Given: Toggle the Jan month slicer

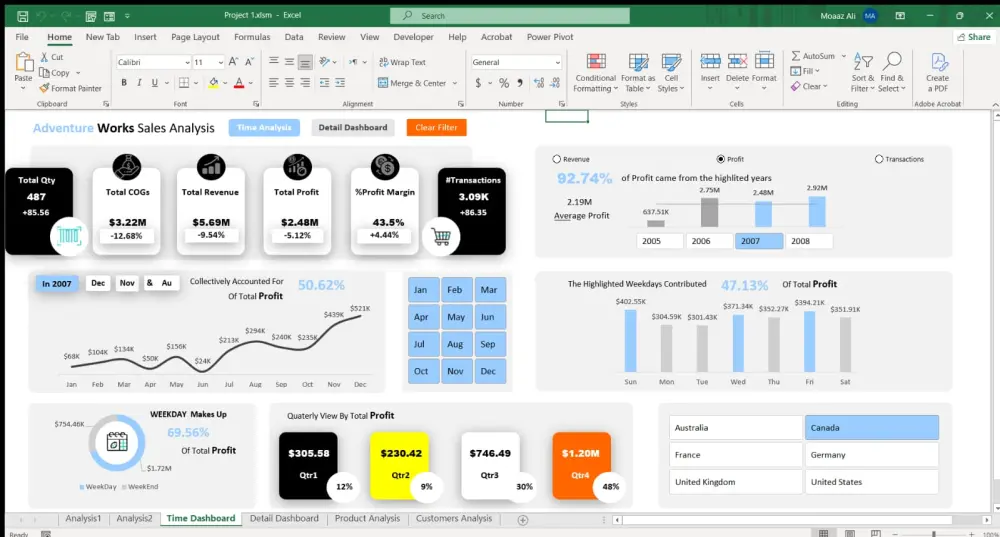Looking at the screenshot, I should 423,290.
